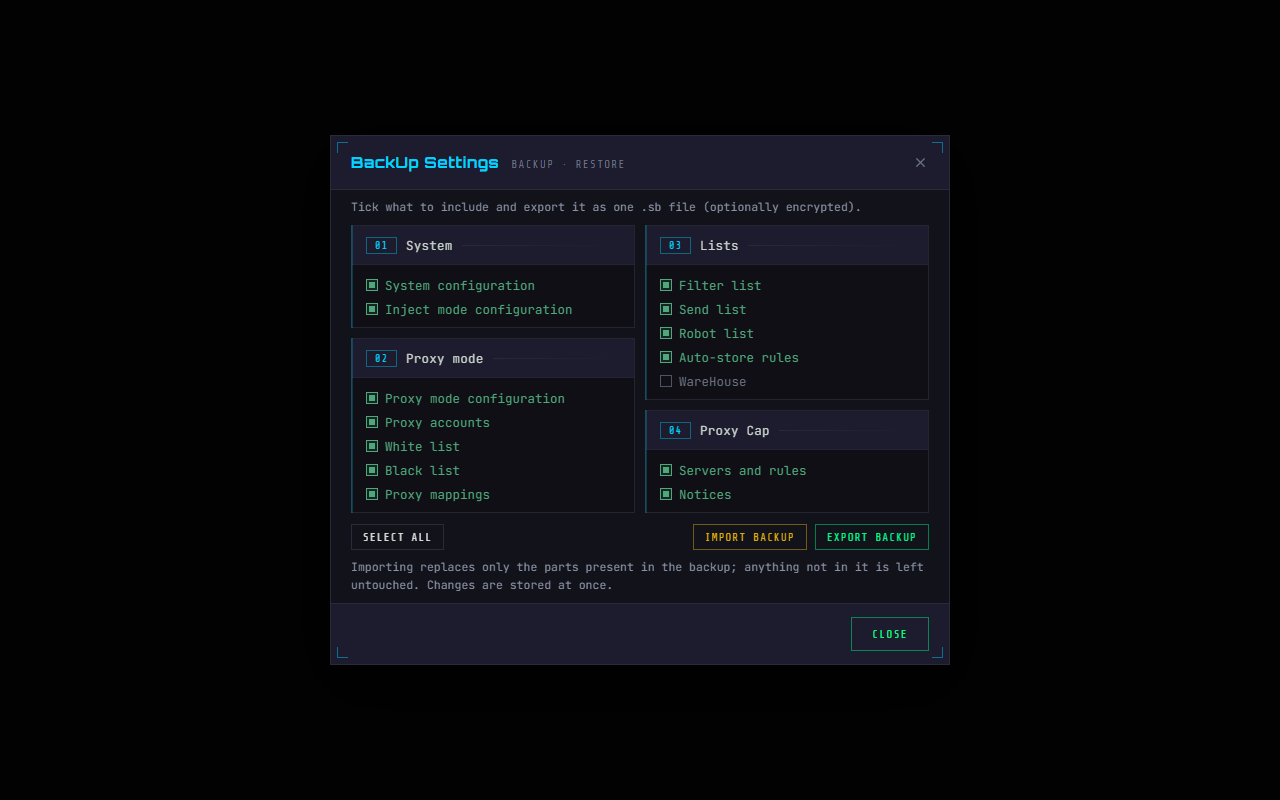Toggle the Send list checkbox
Viewport: 1280px width, 800px height.
[x=666, y=309]
